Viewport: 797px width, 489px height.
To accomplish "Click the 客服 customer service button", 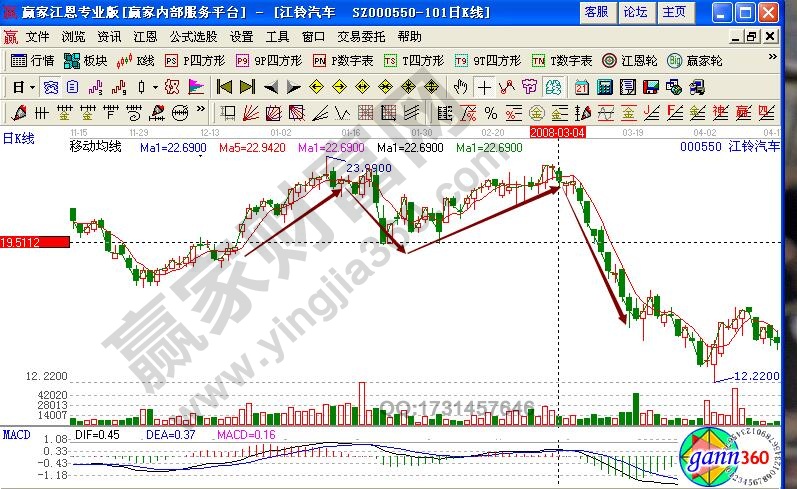I will pyautogui.click(x=596, y=12).
